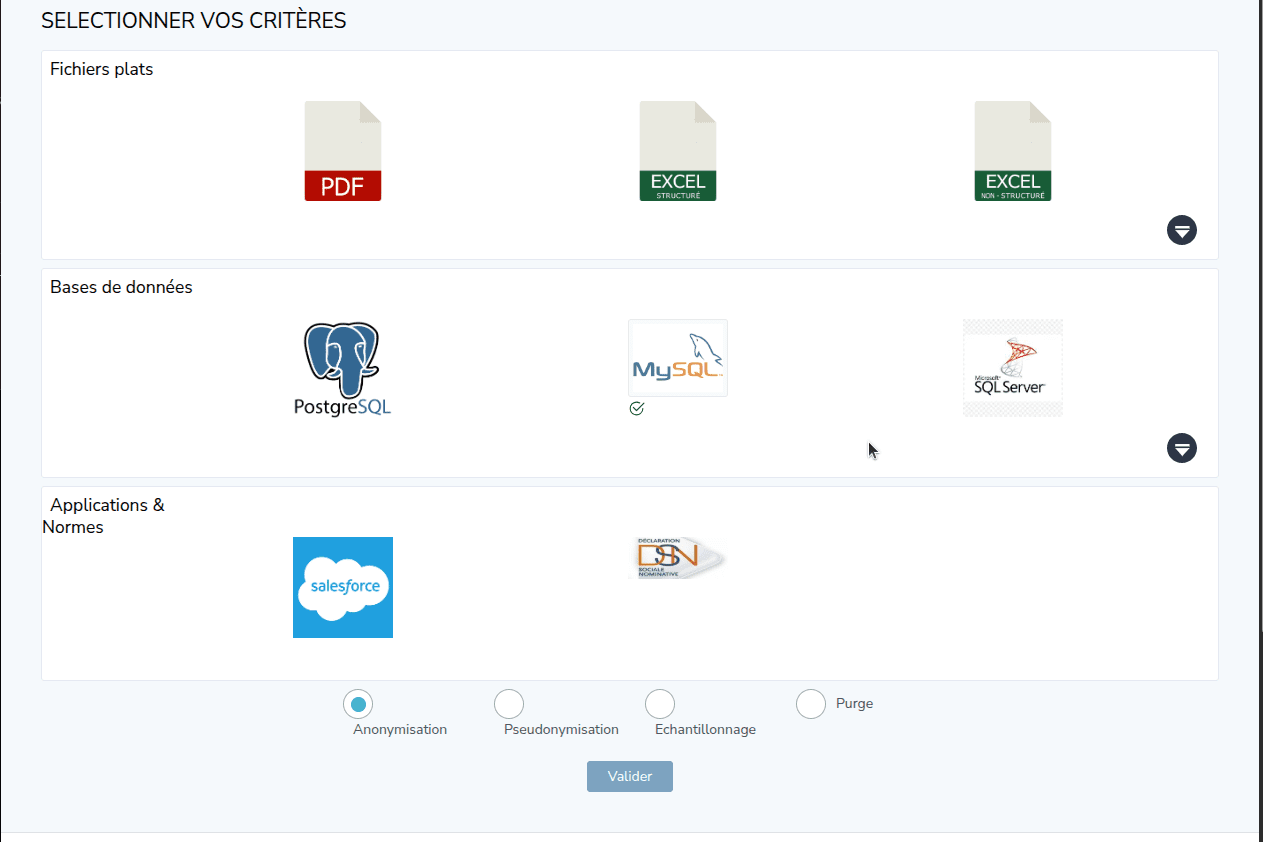
Task: Select the PDF file type icon
Action: pos(343,151)
